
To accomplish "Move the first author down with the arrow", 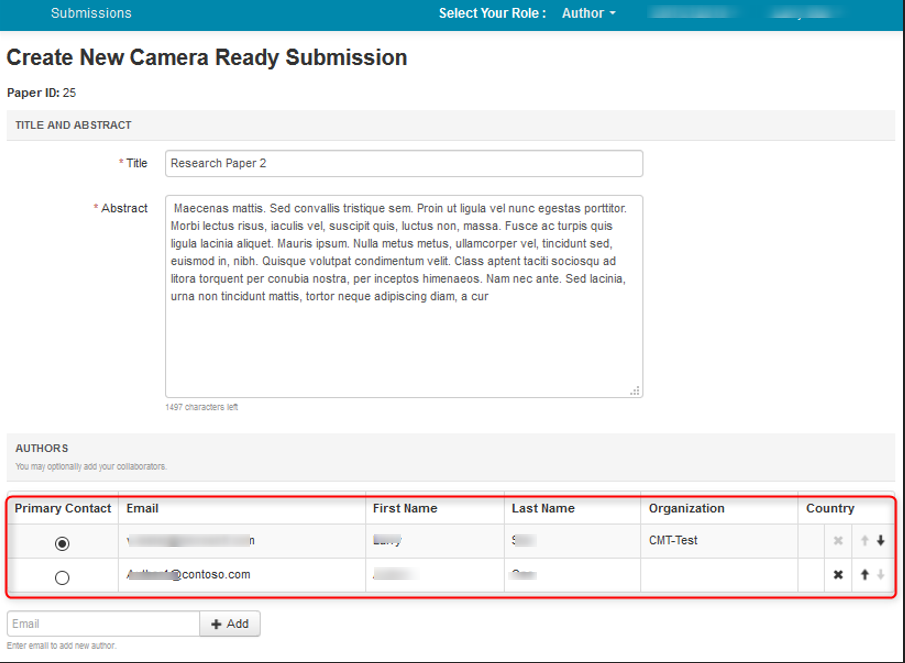I will click(880, 541).
